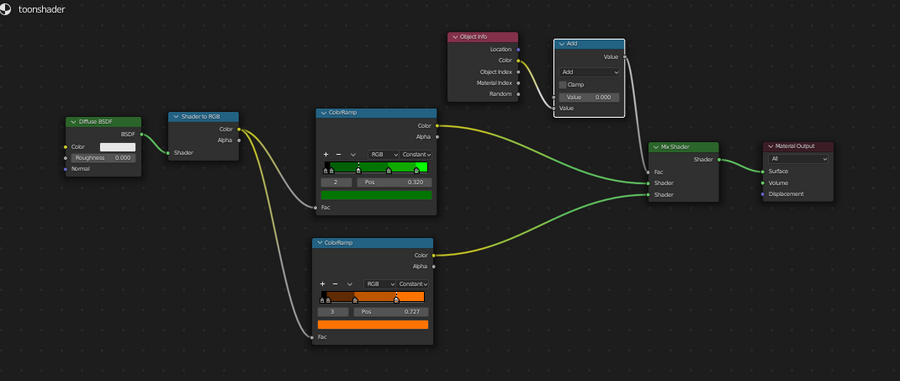
Task: Open the Add operation dropdown
Action: click(589, 72)
